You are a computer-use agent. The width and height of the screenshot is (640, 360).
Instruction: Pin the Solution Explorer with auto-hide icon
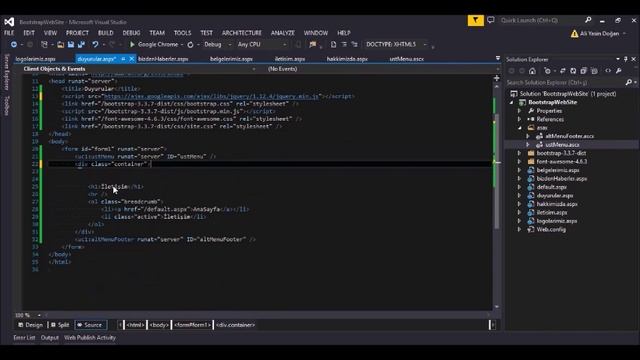click(x=626, y=59)
